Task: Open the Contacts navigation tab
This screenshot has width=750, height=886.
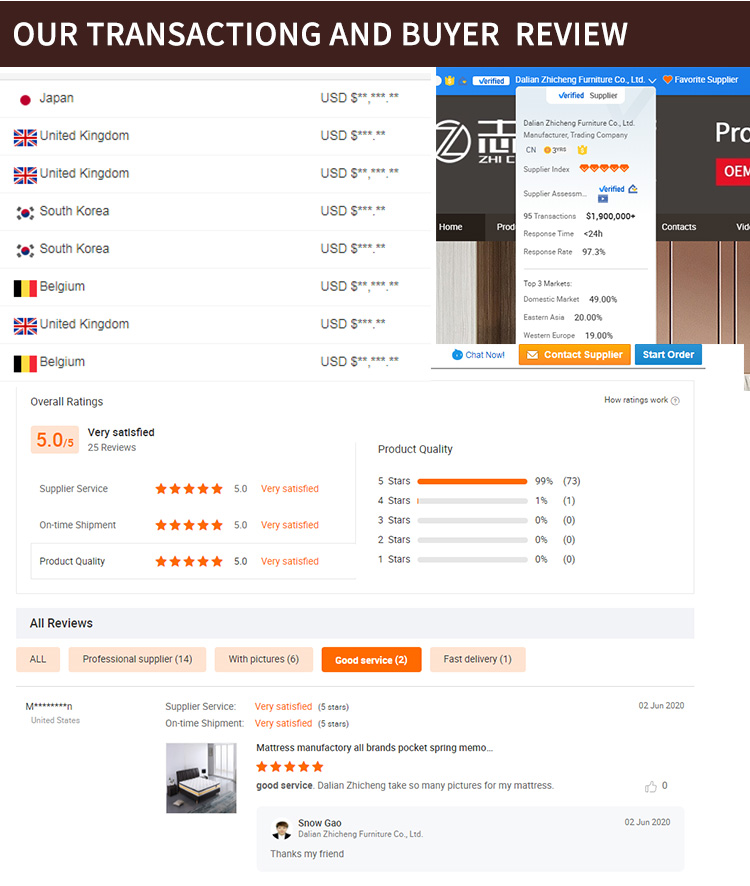Action: [x=678, y=227]
